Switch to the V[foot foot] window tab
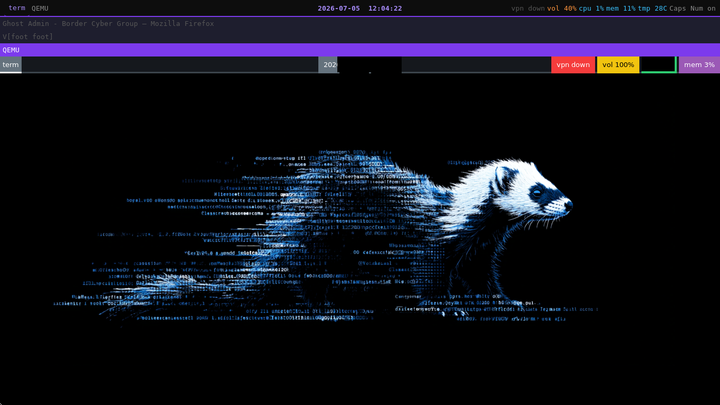 click(360, 36)
